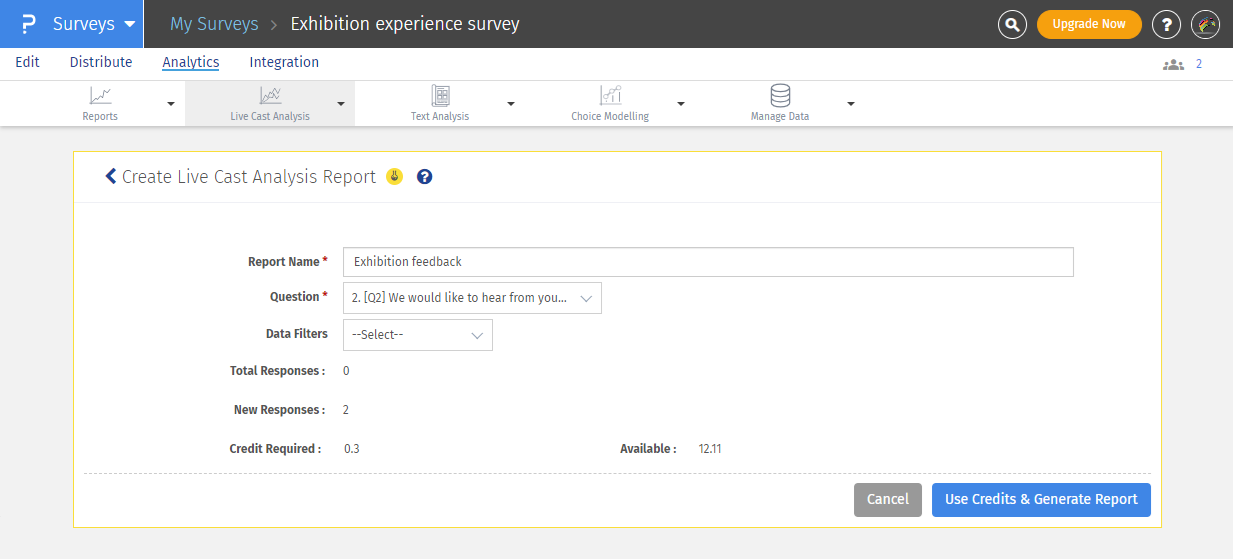This screenshot has height=559, width=1233.
Task: Open the Manage Data database icon
Action: (780, 96)
